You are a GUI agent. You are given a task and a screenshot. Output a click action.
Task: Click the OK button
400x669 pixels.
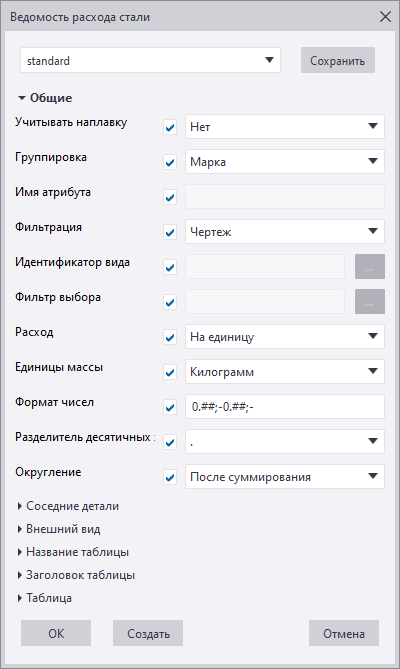click(56, 633)
